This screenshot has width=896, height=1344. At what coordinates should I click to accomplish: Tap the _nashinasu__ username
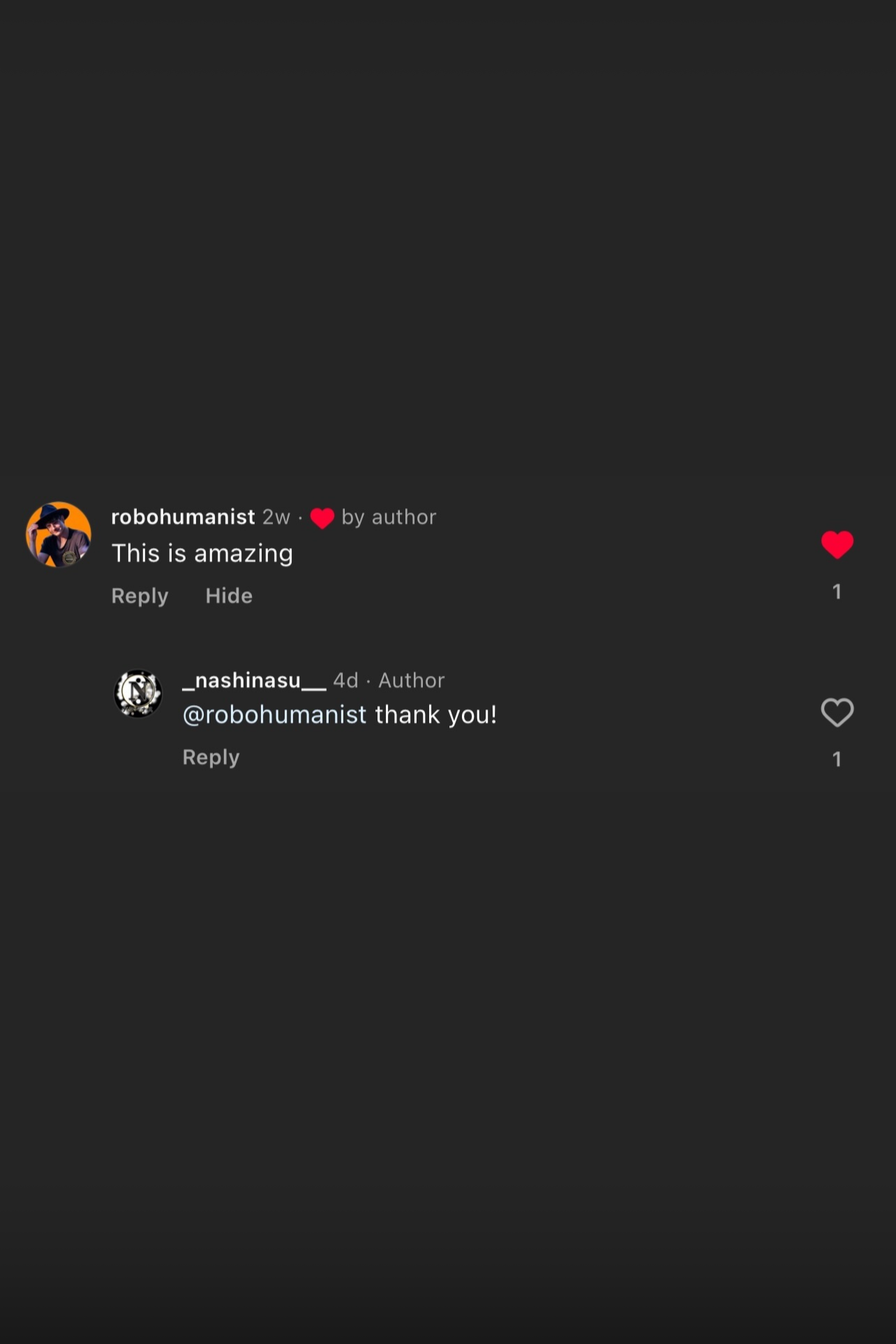253,680
